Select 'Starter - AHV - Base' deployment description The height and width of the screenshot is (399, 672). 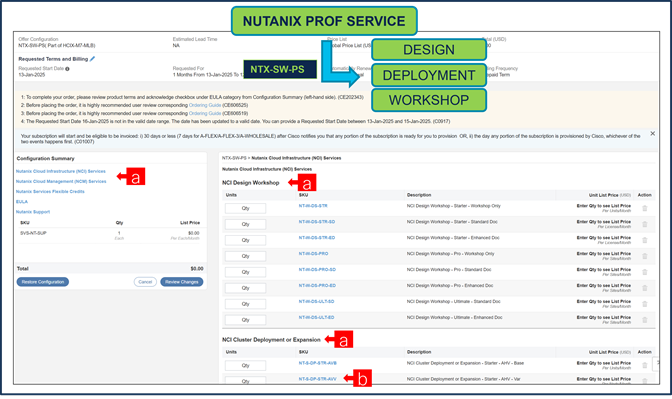tap(465, 363)
